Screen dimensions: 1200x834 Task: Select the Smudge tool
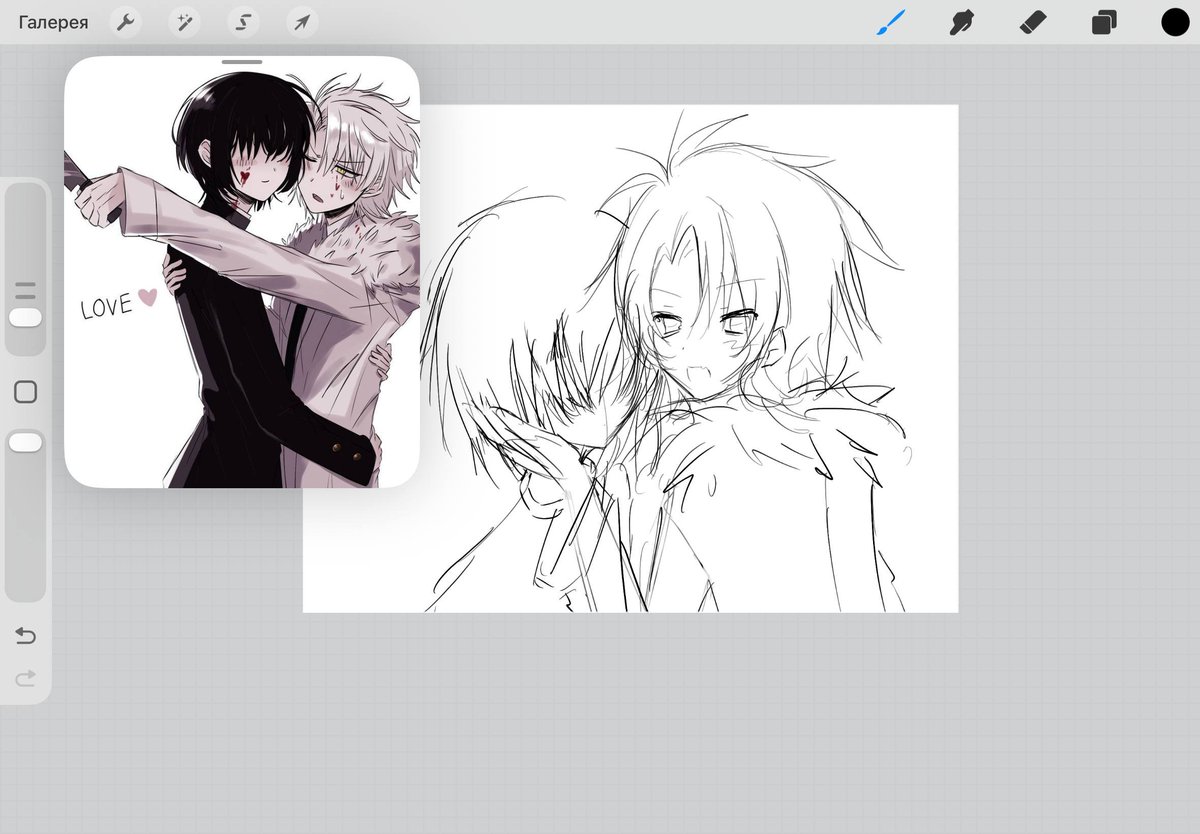pos(962,22)
